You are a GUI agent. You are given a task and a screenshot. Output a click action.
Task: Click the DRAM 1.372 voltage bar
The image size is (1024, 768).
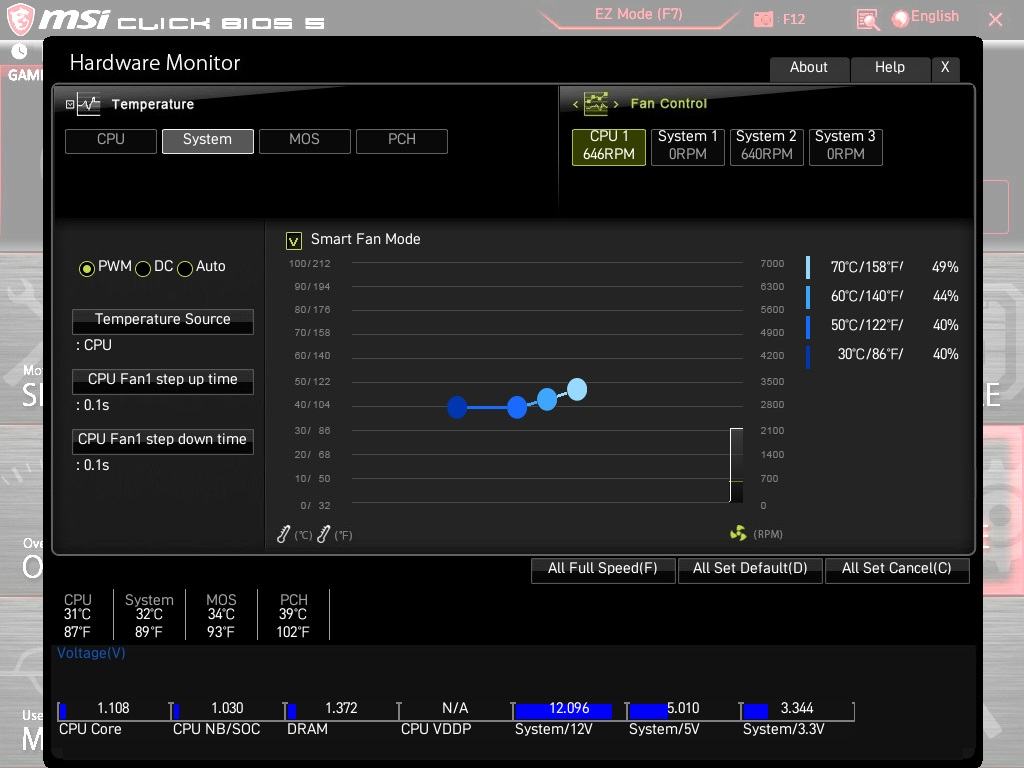340,710
